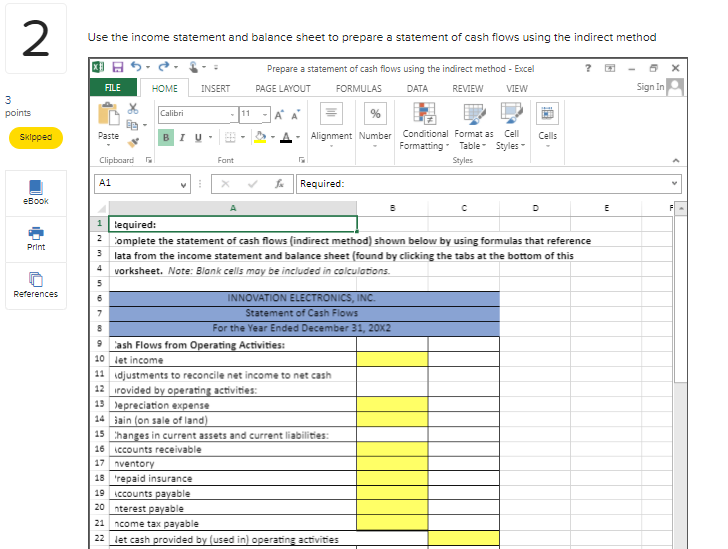Click the Decrease Font Size icon
The height and width of the screenshot is (549, 728).
(295, 115)
